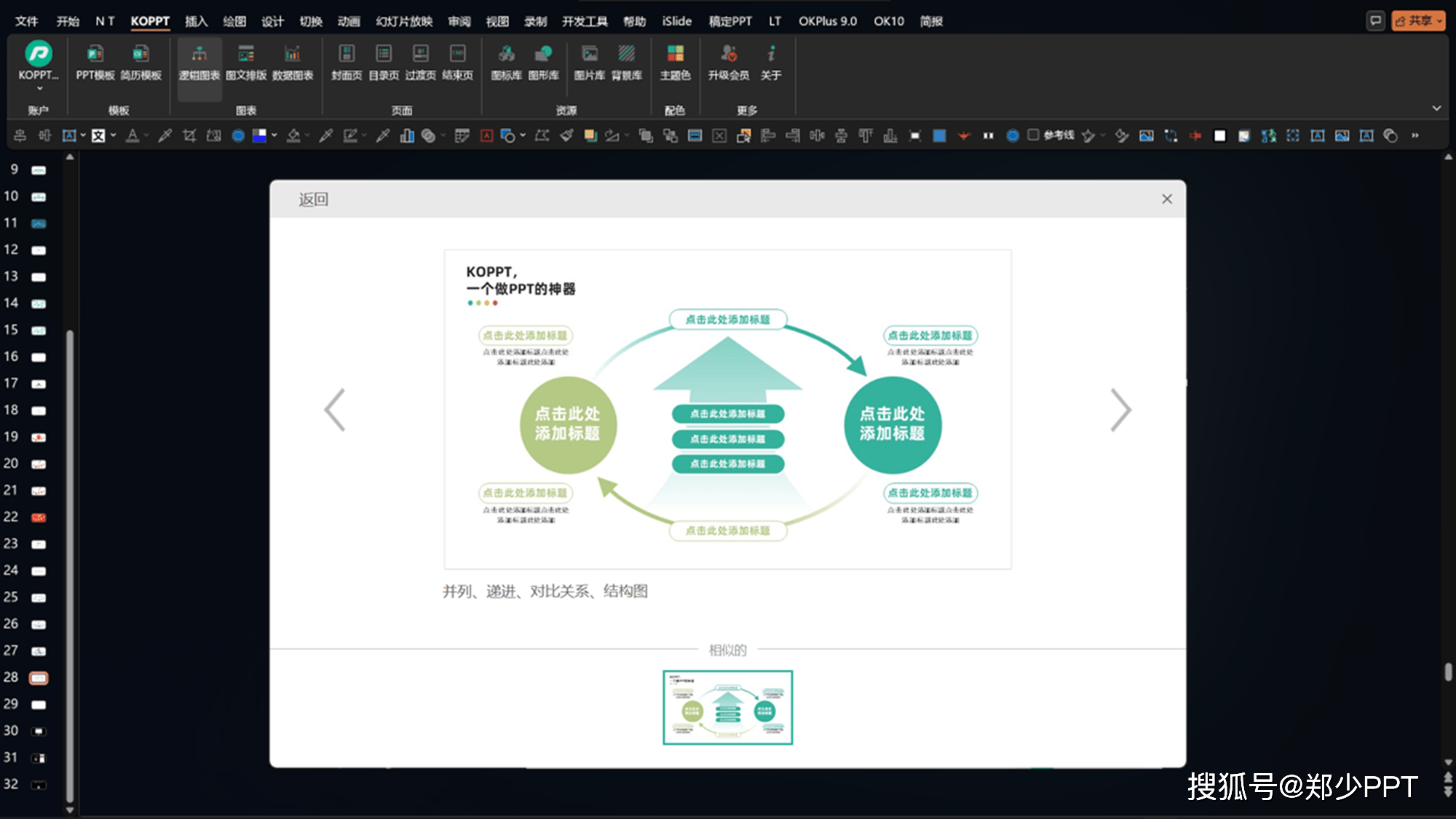The image size is (1456, 819).
Task: Switch to the 视图 tab
Action: click(497, 21)
